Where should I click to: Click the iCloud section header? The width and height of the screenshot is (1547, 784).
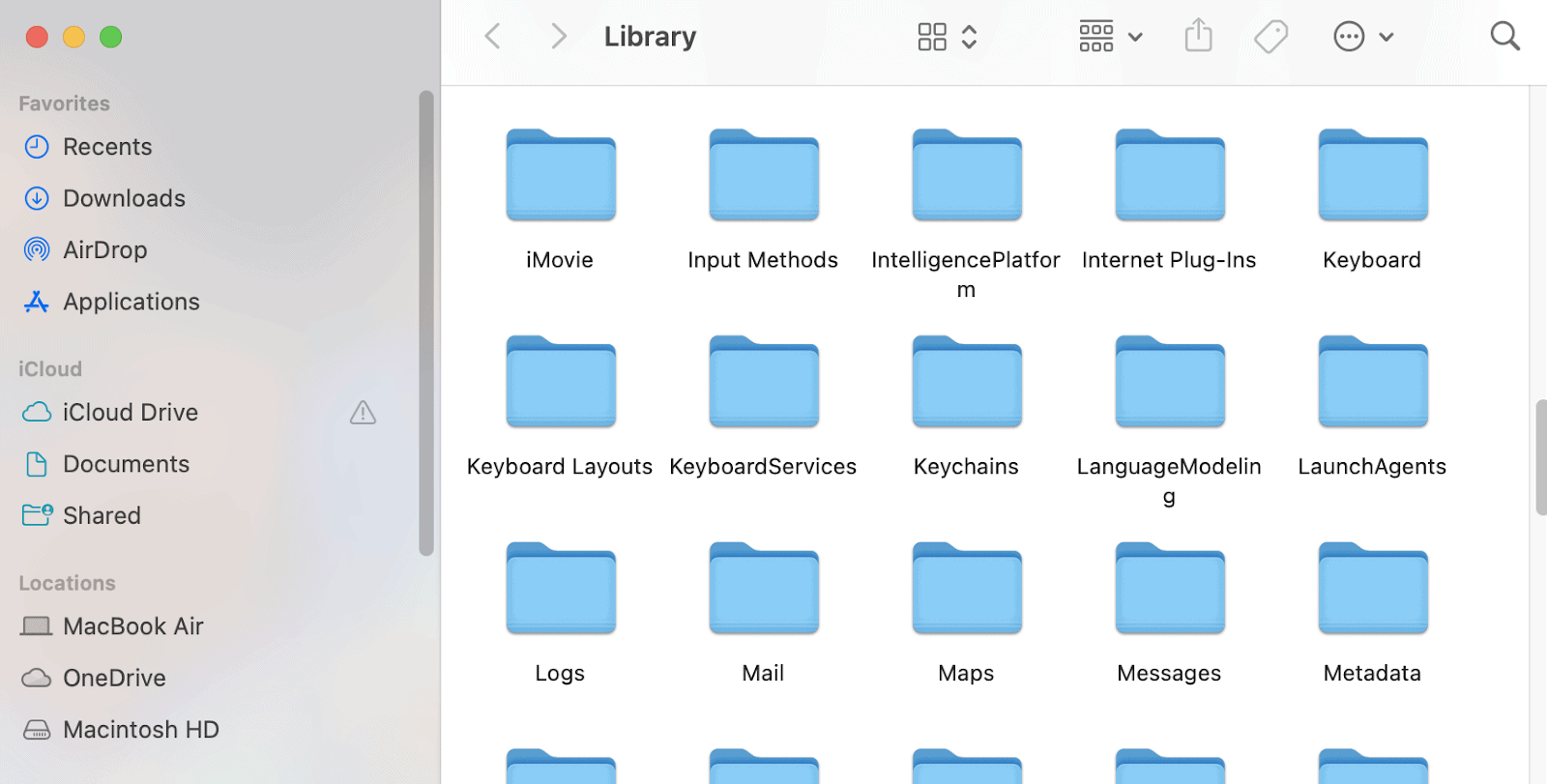(x=50, y=369)
